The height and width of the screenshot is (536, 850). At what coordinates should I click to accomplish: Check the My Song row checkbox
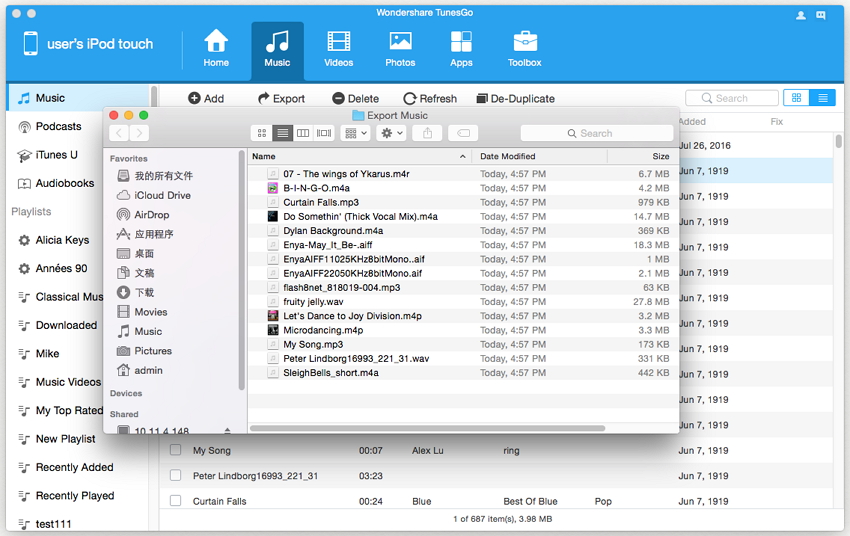[x=175, y=451]
